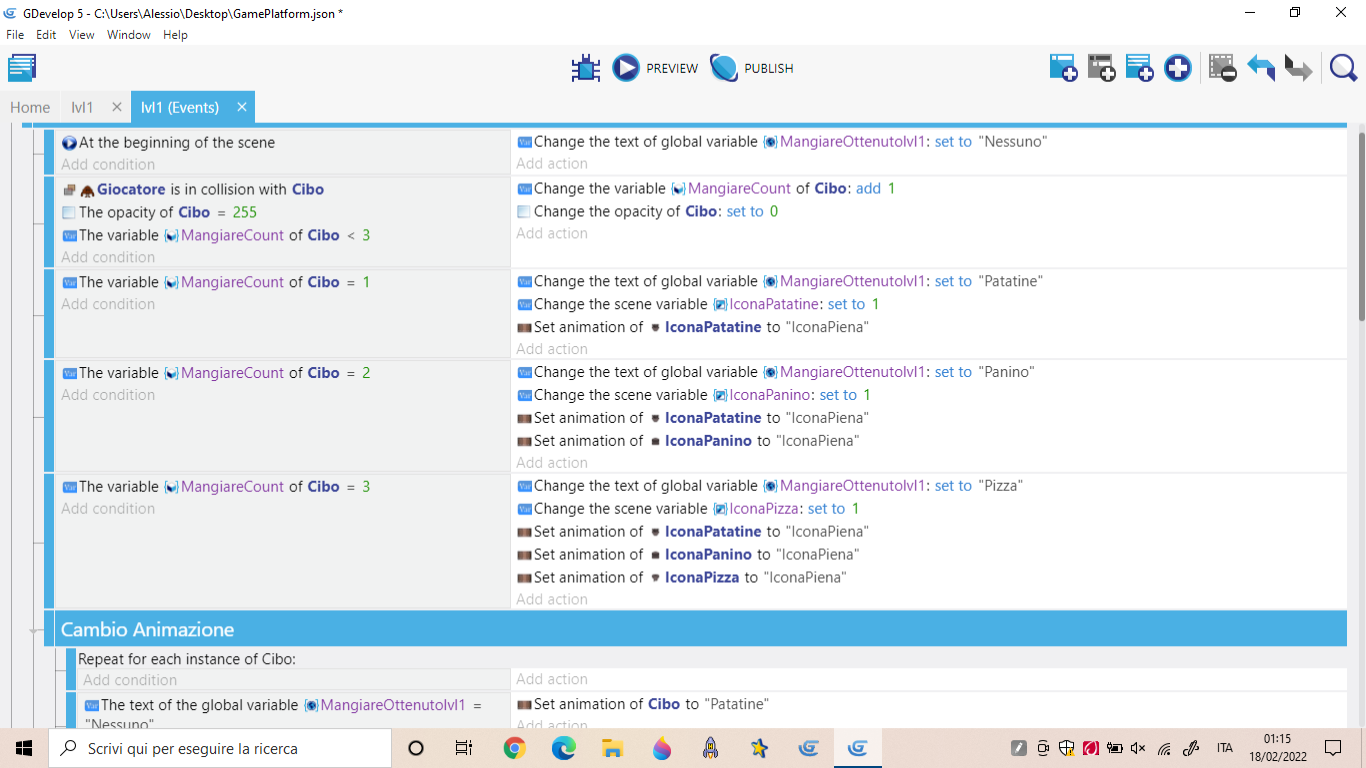Open the Window menu
Viewport: 1366px width, 768px height.
129,35
